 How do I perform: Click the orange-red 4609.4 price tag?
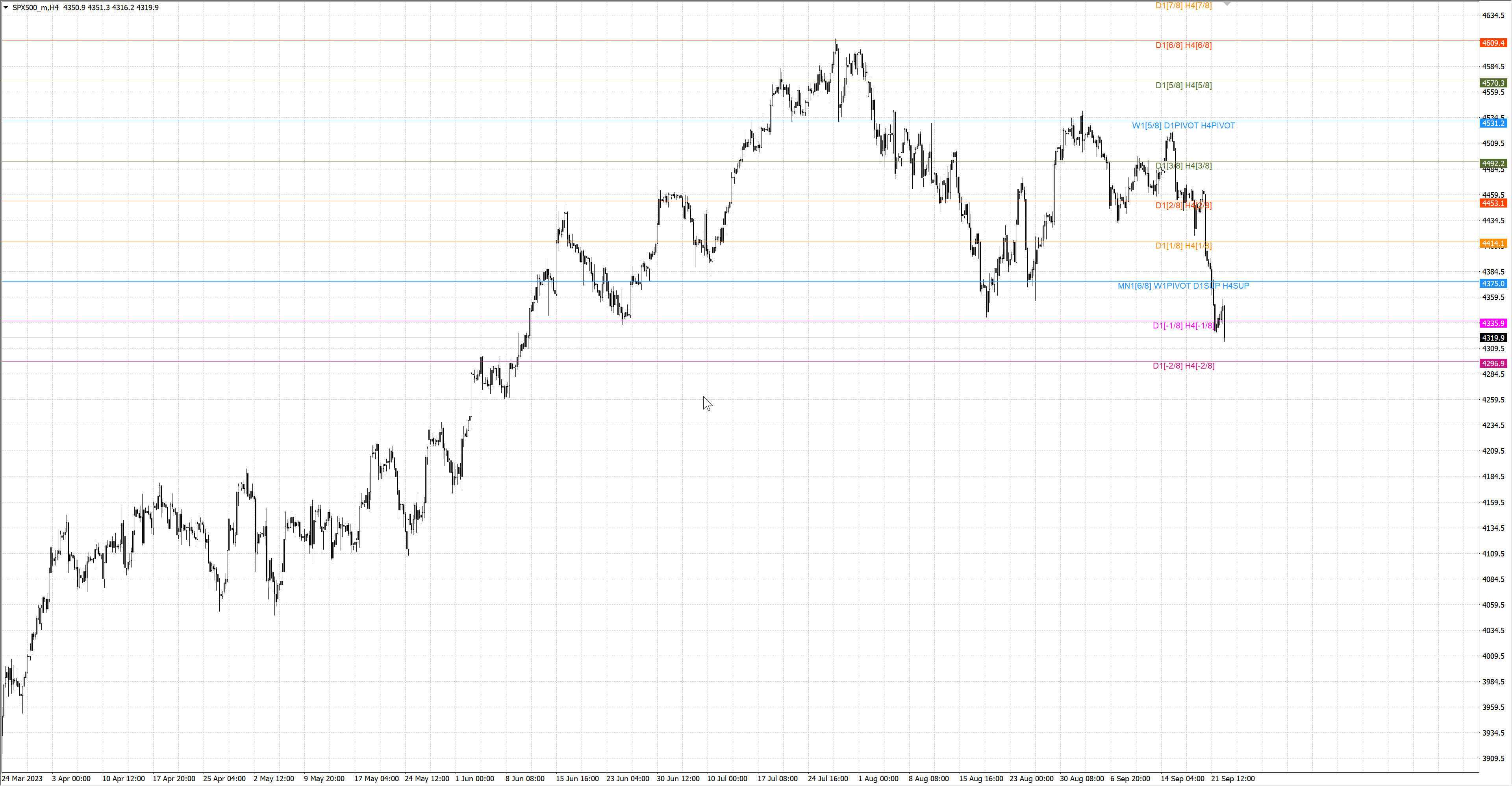[x=1493, y=43]
